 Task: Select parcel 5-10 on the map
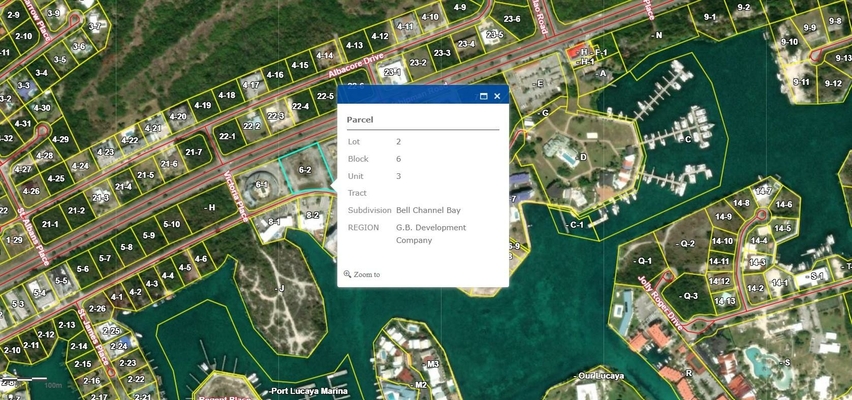click(x=171, y=225)
